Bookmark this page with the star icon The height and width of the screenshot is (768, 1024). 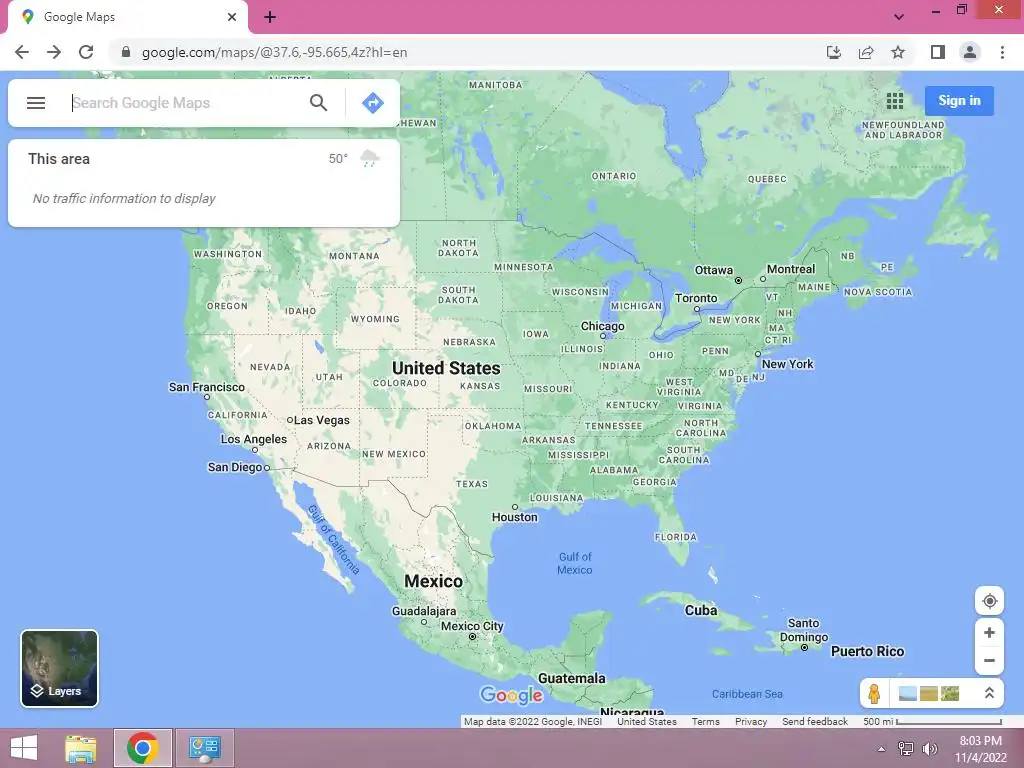[898, 52]
